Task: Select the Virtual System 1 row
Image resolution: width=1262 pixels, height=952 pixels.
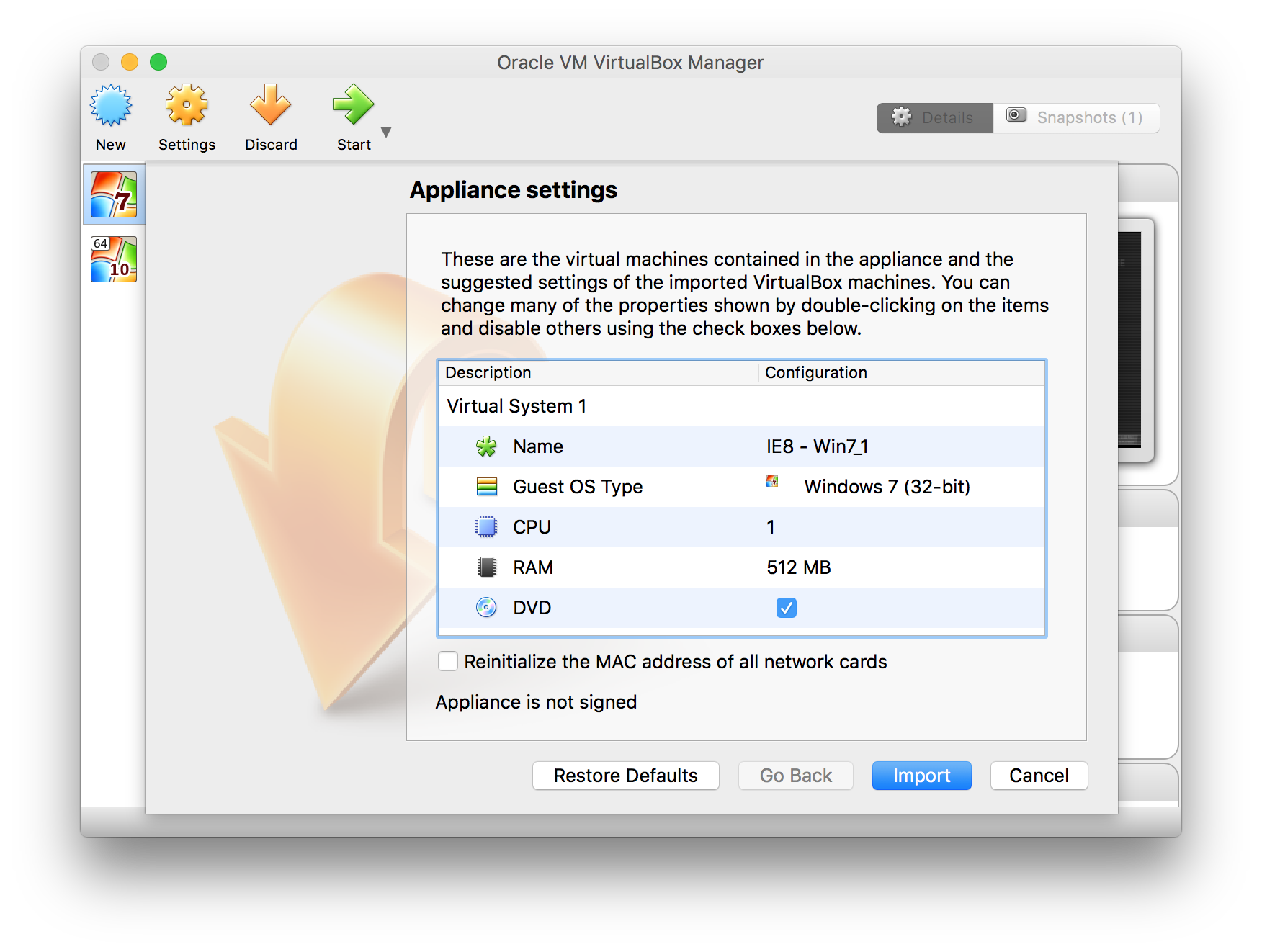Action: tap(741, 406)
